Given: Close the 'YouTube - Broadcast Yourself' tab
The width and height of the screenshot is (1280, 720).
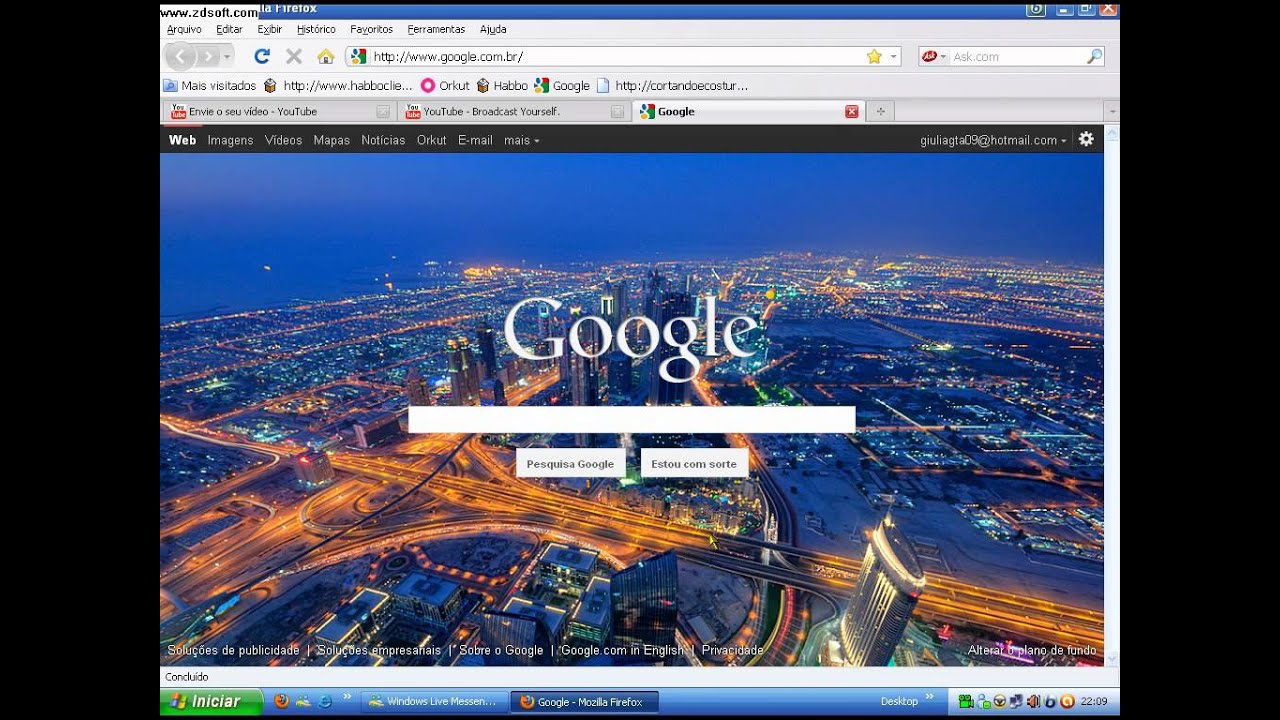Looking at the screenshot, I should (x=617, y=112).
